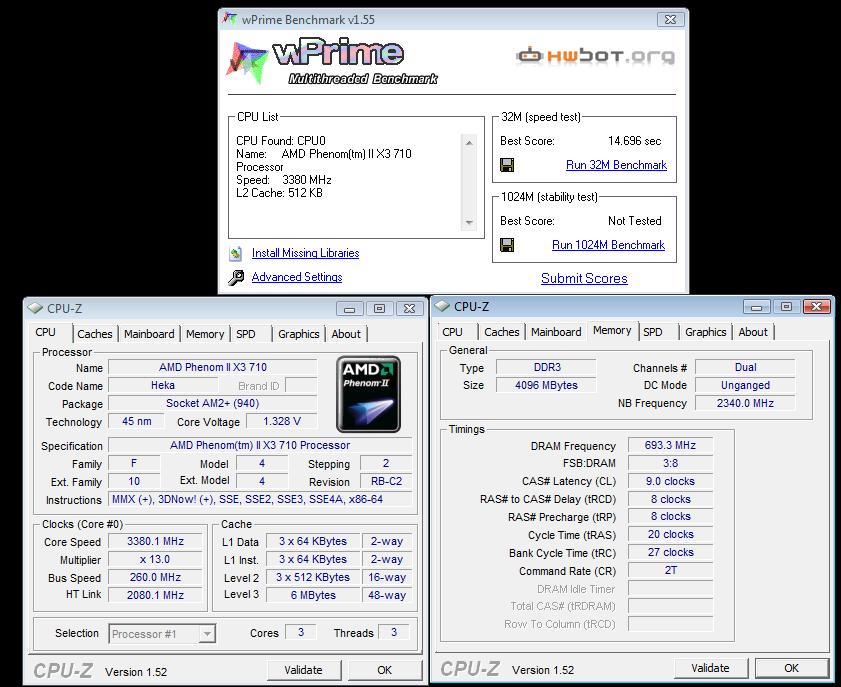Click the memory Size value 4096 MBytes
This screenshot has width=841, height=687.
546,385
